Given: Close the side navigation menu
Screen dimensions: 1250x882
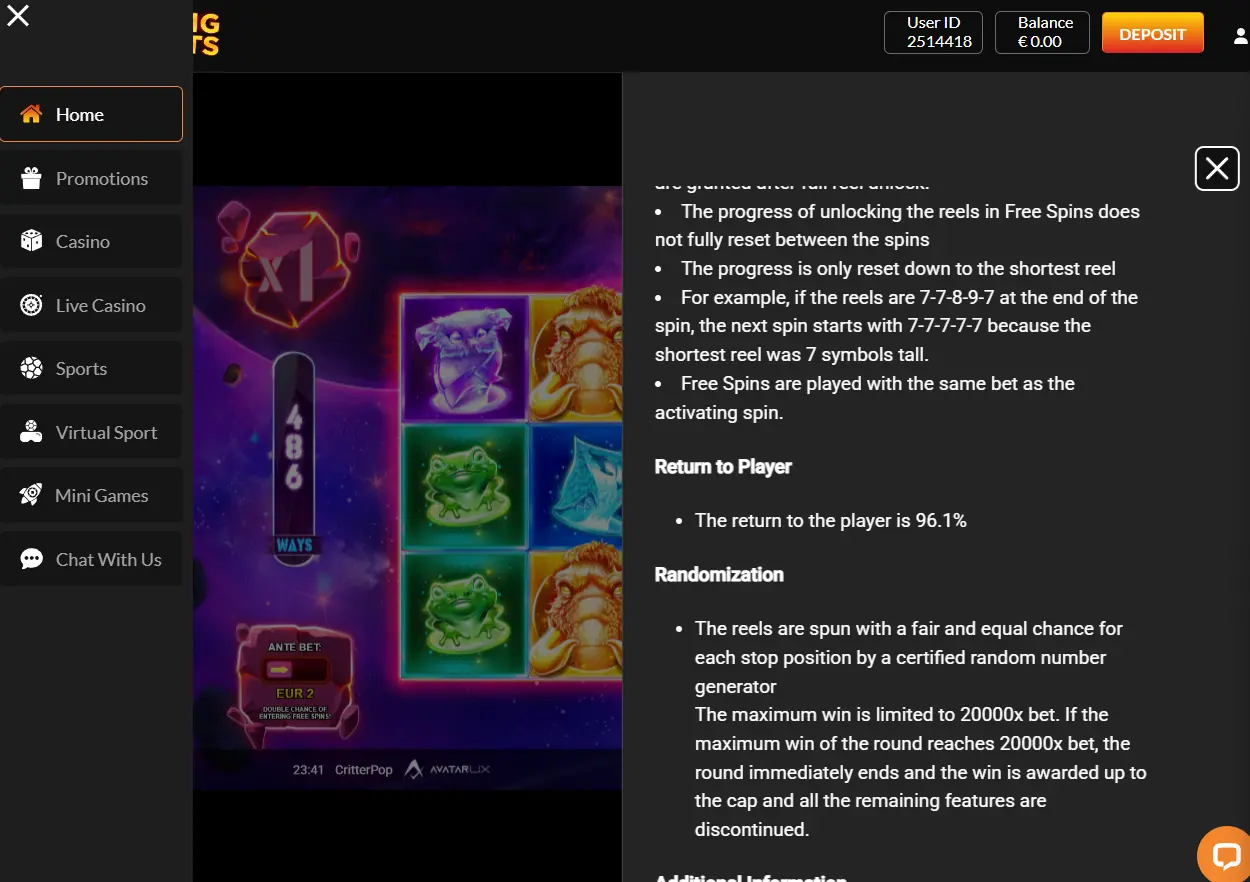Looking at the screenshot, I should click(18, 16).
